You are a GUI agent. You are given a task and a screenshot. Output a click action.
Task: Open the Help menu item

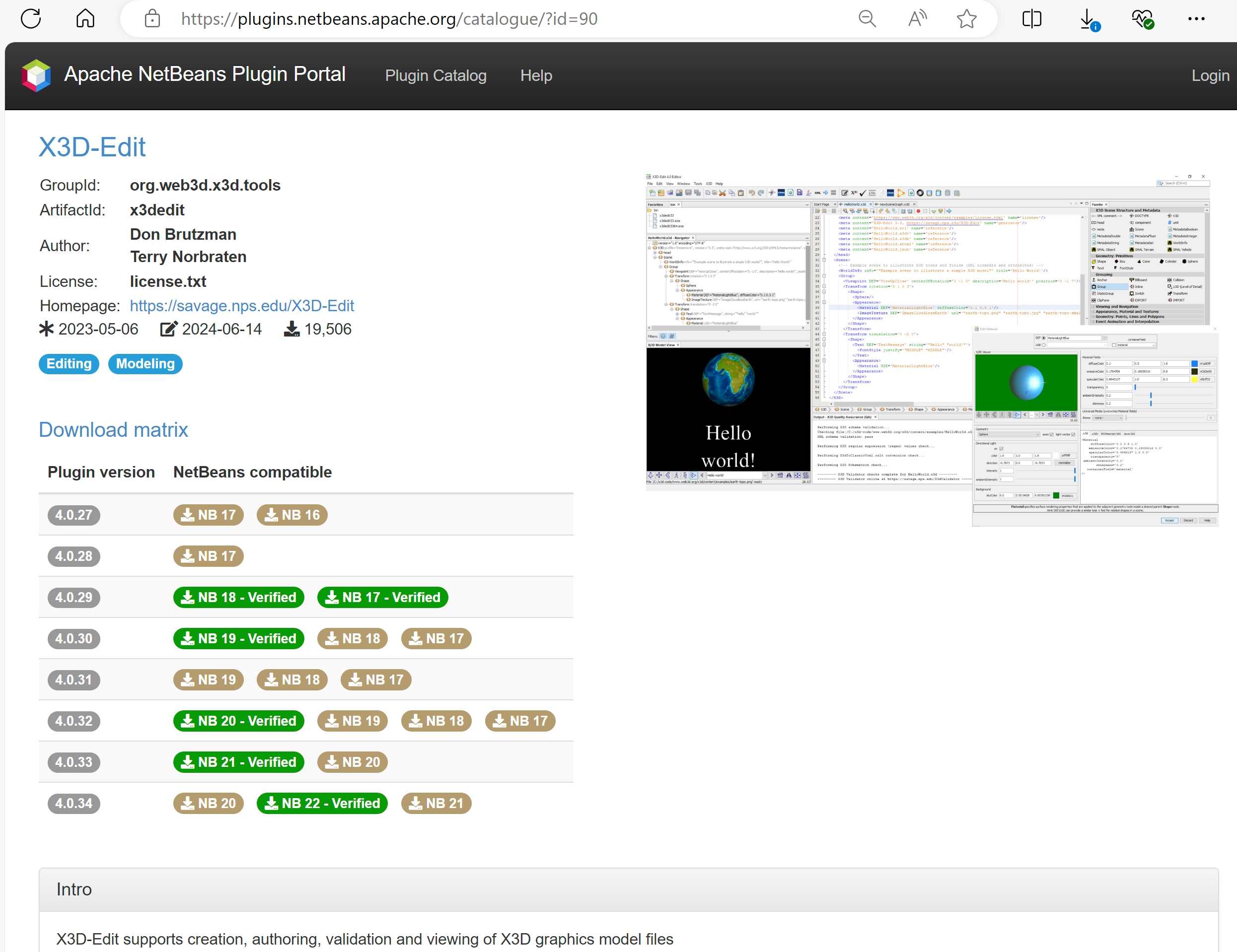(x=536, y=75)
